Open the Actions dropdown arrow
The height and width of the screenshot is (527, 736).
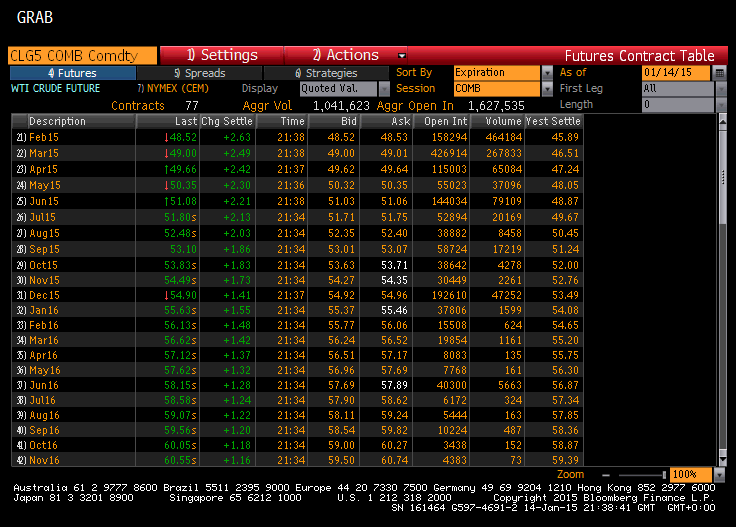coord(401,55)
